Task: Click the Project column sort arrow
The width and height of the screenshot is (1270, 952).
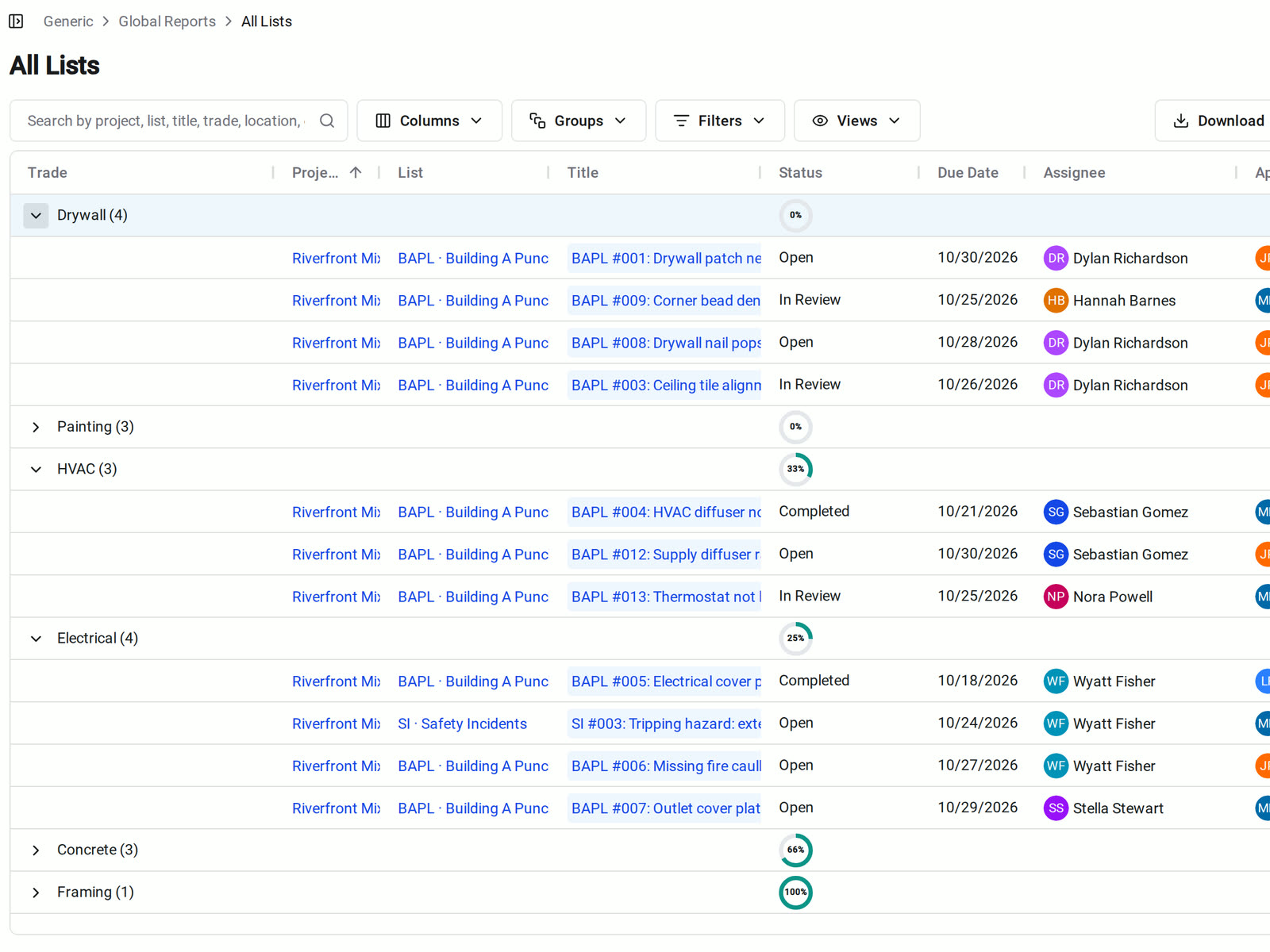Action: (356, 172)
